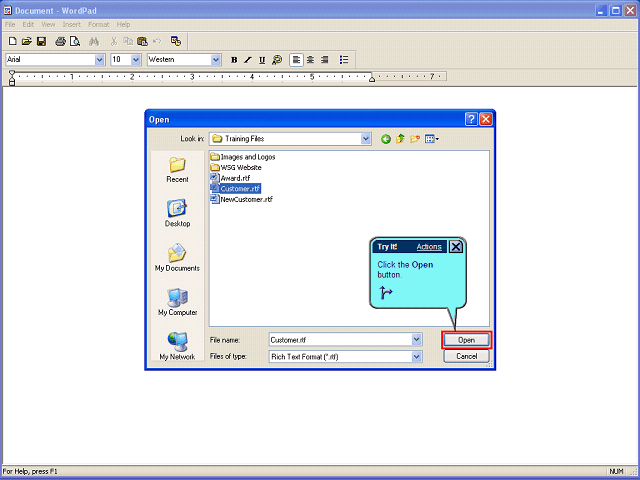Click the green Back arrow in Open dialog
Screen dimensions: 640x480
coord(386,139)
